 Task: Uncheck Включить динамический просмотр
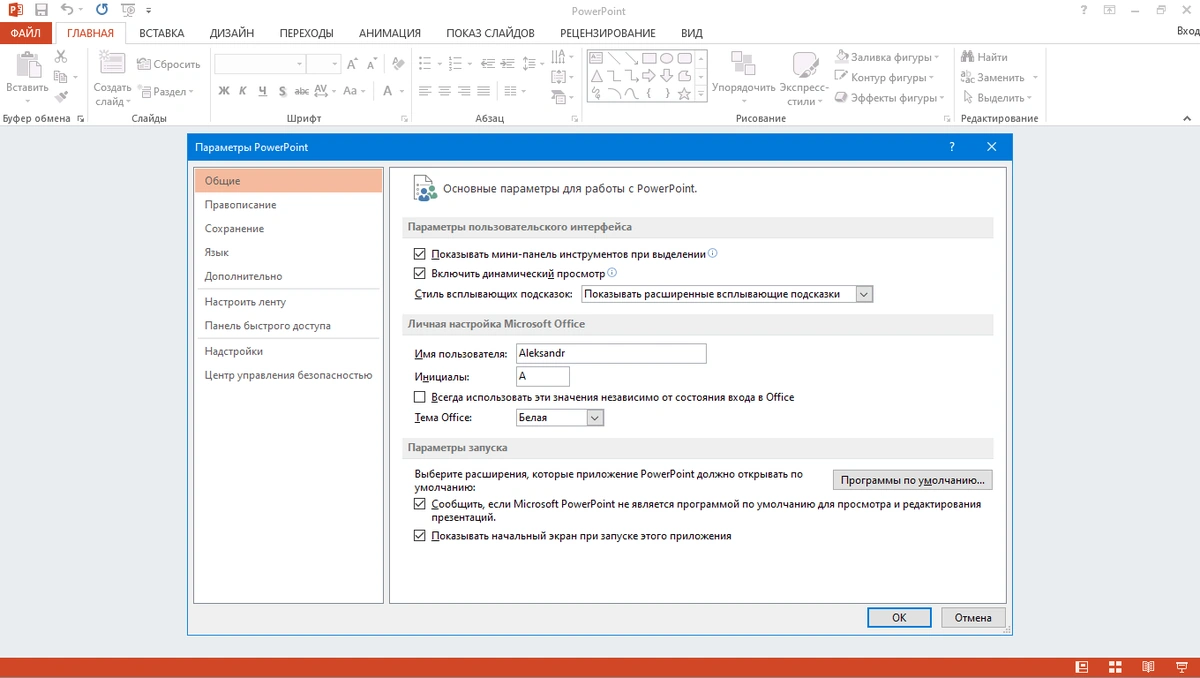pyautogui.click(x=420, y=273)
